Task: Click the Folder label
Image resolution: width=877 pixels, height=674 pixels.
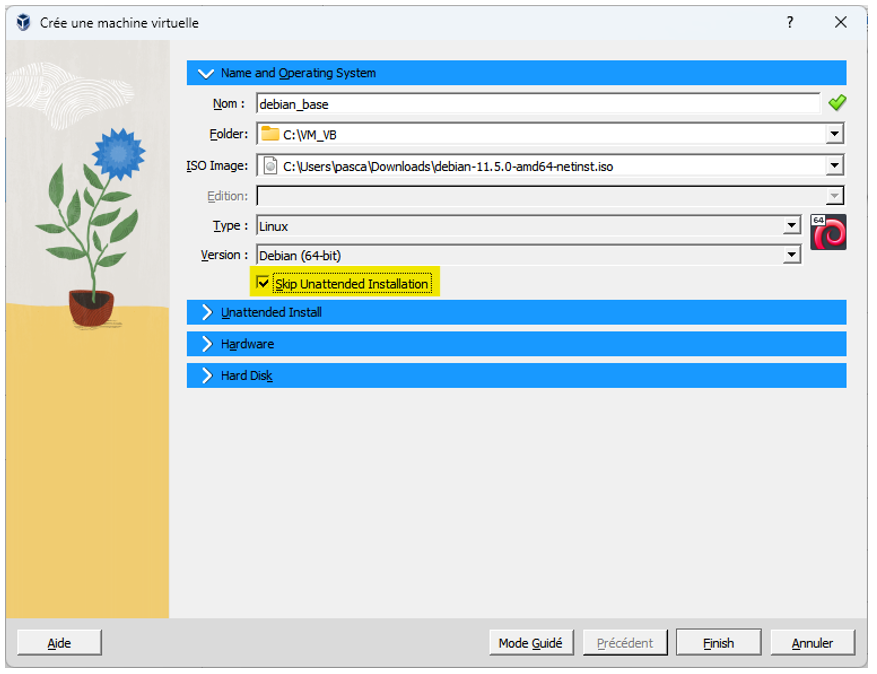Action: (x=229, y=134)
